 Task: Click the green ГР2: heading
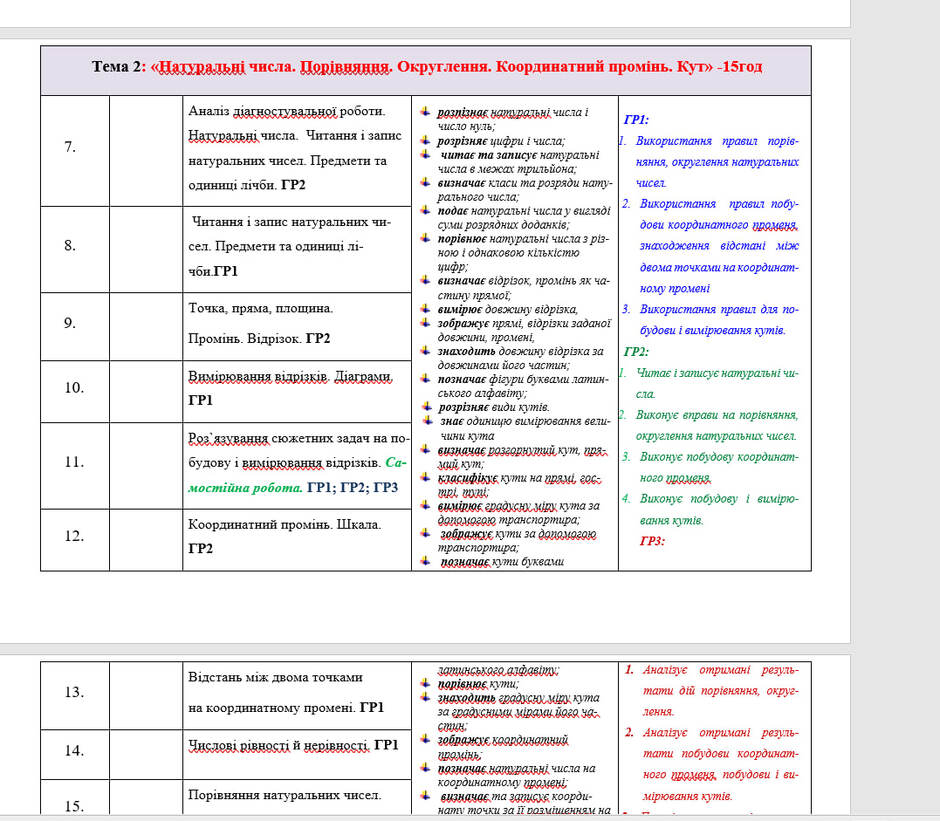tap(635, 351)
